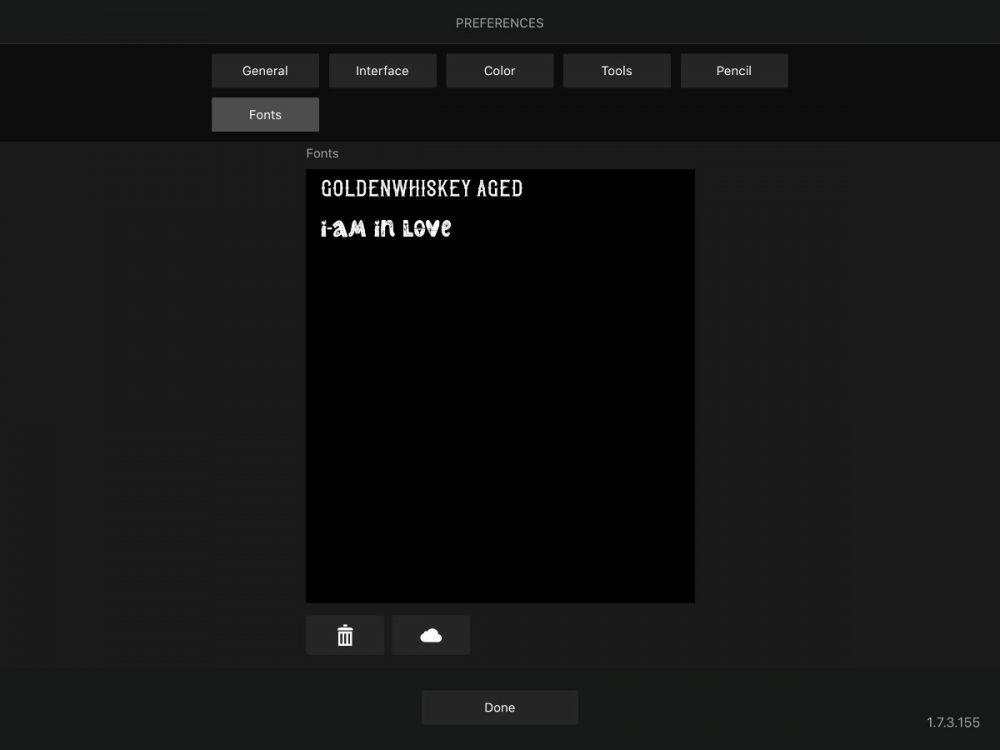Select the I-am in Love font
1000x750 pixels.
click(x=500, y=228)
